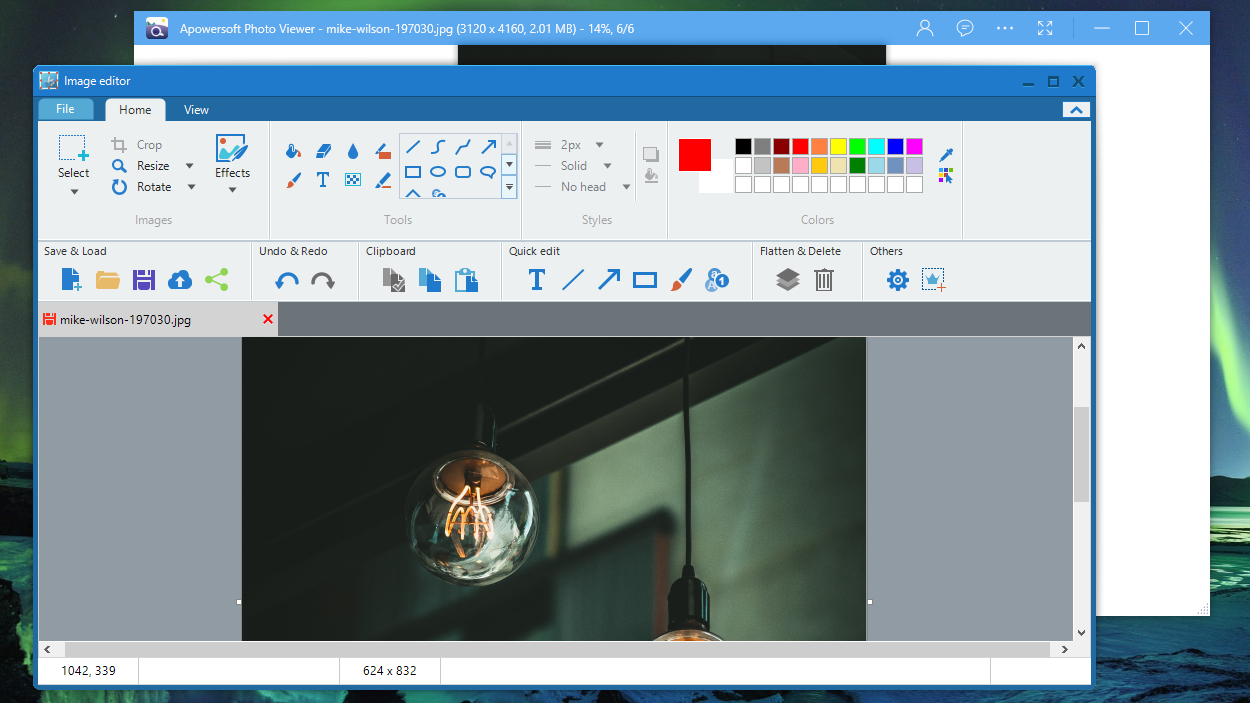
Task: Open Photo Viewer more options ellipsis
Action: click(x=1005, y=28)
